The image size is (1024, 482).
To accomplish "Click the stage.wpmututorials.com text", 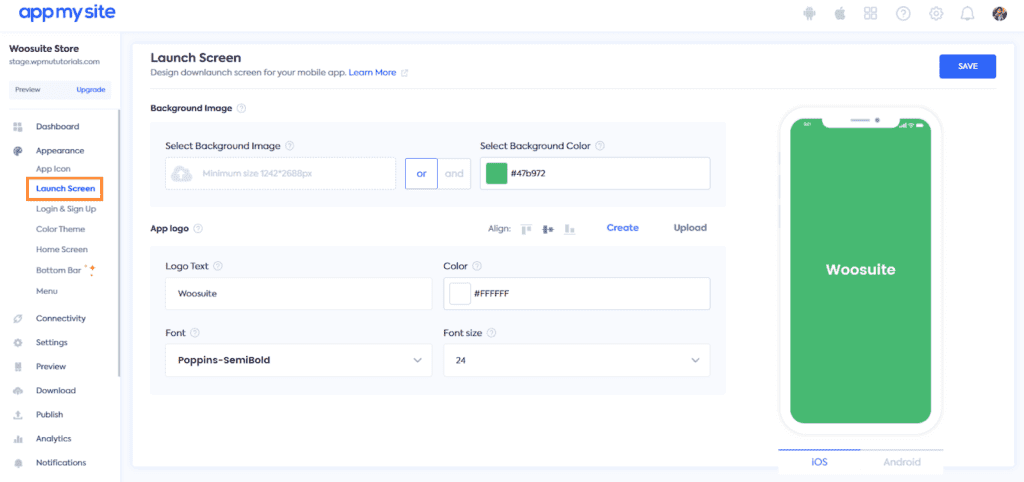I will [54, 62].
